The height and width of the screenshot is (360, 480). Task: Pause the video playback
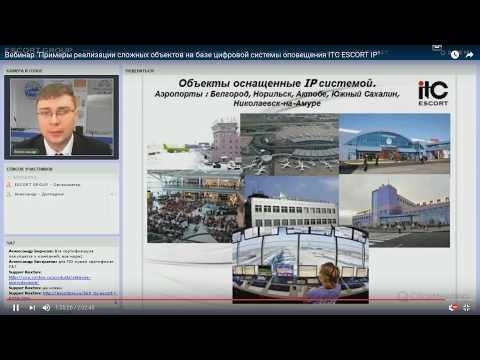[16, 308]
